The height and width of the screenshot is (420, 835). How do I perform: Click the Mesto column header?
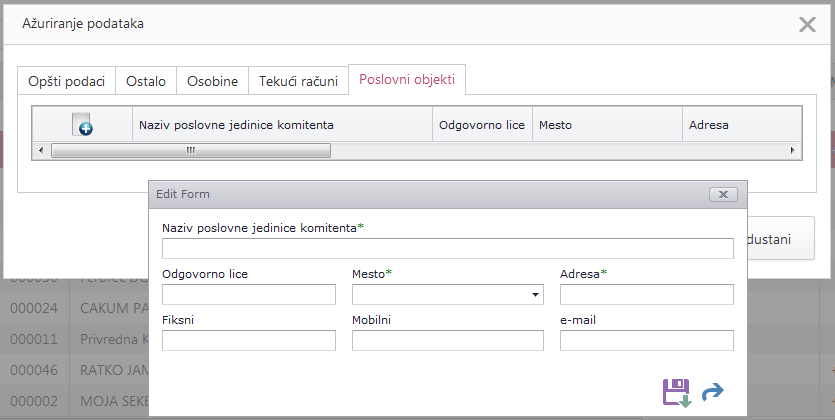coord(606,125)
